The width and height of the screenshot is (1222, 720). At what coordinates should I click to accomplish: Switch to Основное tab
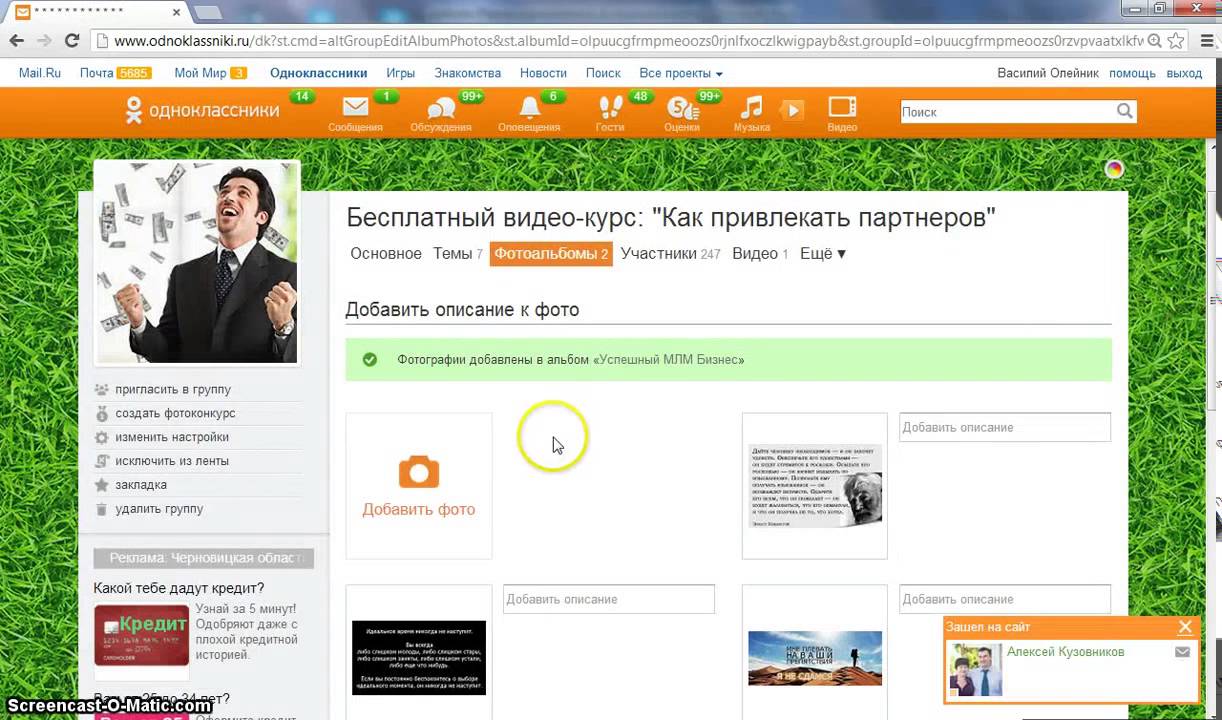click(x=386, y=254)
